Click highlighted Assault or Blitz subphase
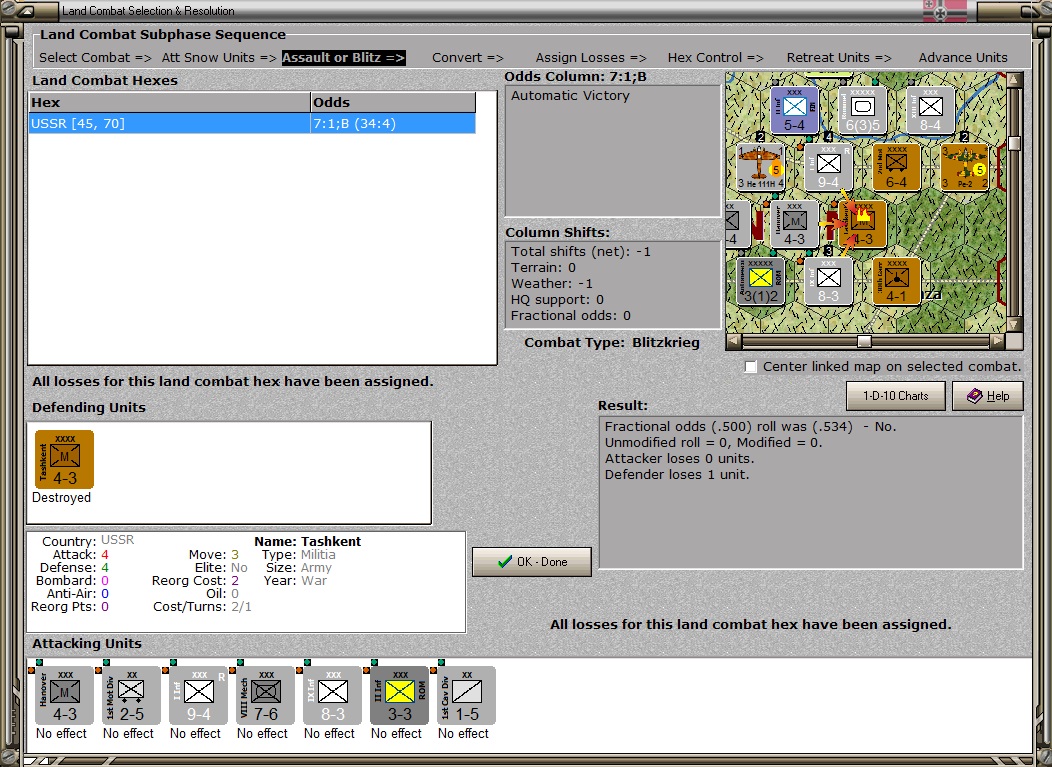Screen dimensions: 1052x767 pyautogui.click(x=344, y=58)
